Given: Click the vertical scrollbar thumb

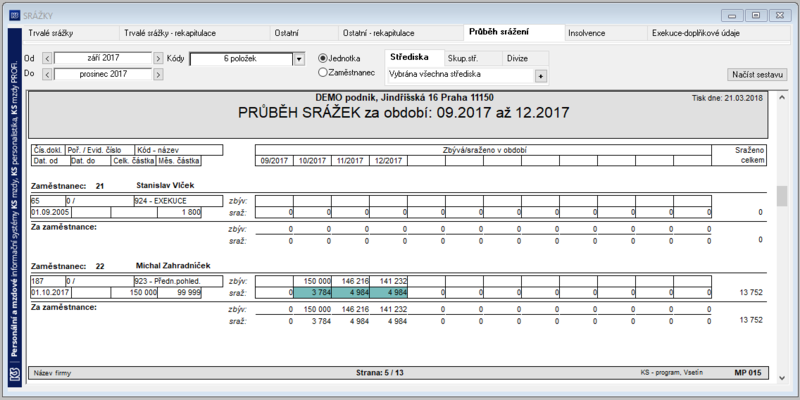Looking at the screenshot, I should 781,196.
